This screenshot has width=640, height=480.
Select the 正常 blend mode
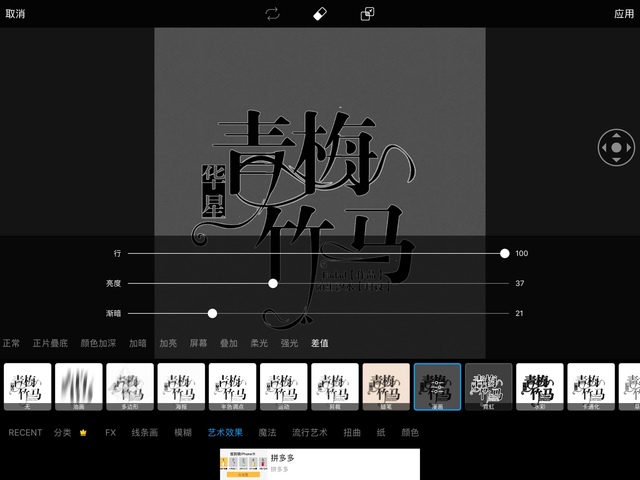pos(11,343)
